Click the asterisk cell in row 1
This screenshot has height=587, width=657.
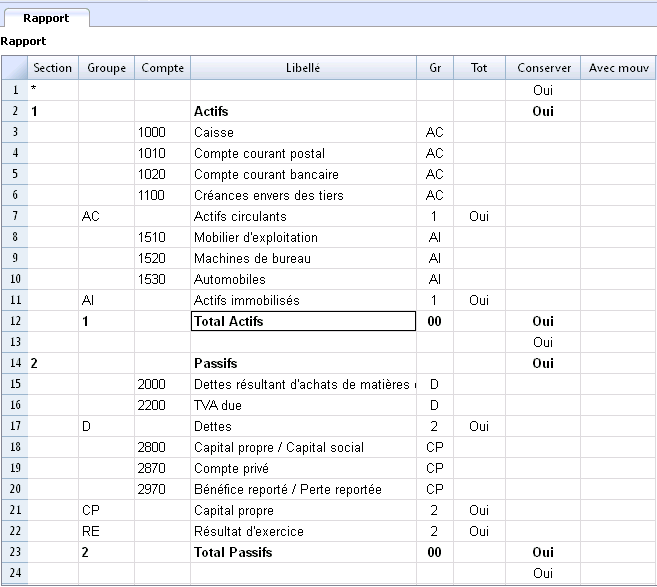(x=53, y=90)
